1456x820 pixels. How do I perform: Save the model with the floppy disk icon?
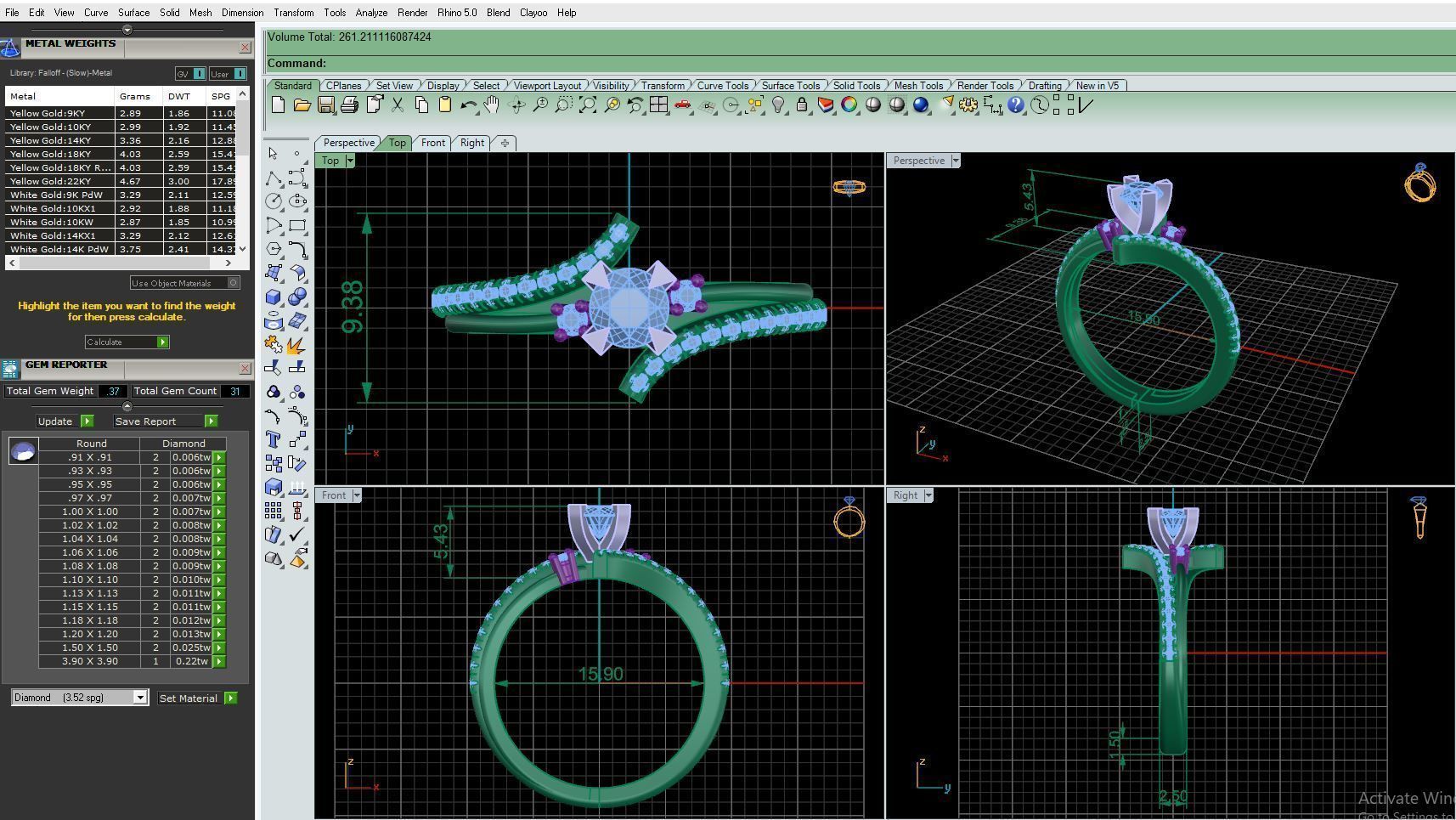pyautogui.click(x=325, y=105)
